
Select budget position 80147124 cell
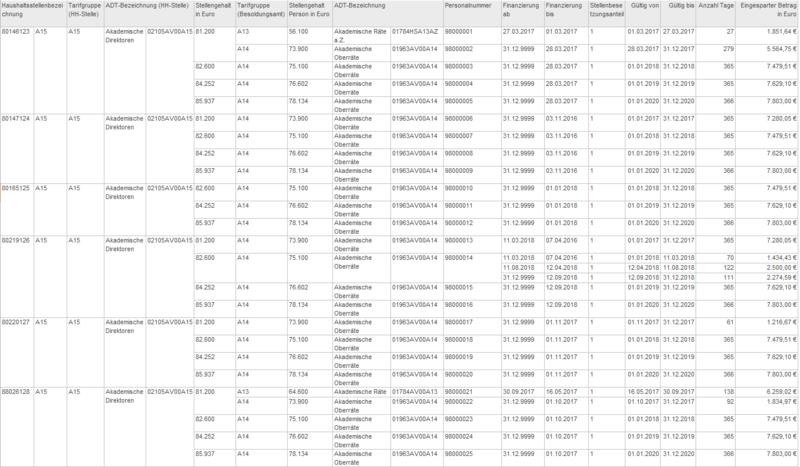tap(16, 117)
